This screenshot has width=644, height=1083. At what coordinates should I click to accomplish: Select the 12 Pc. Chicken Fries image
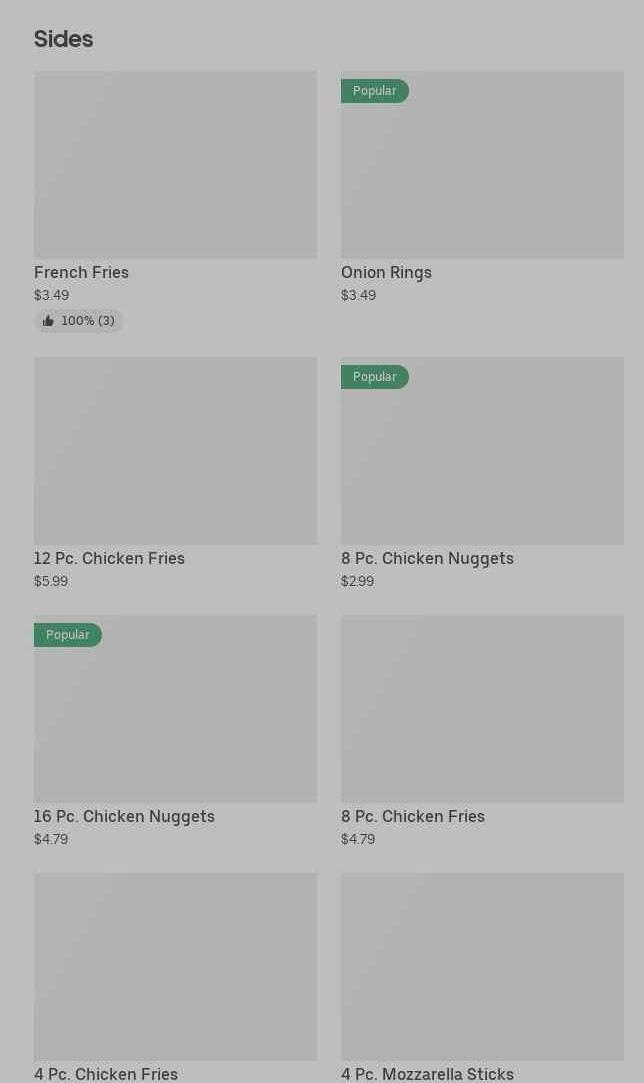175,451
